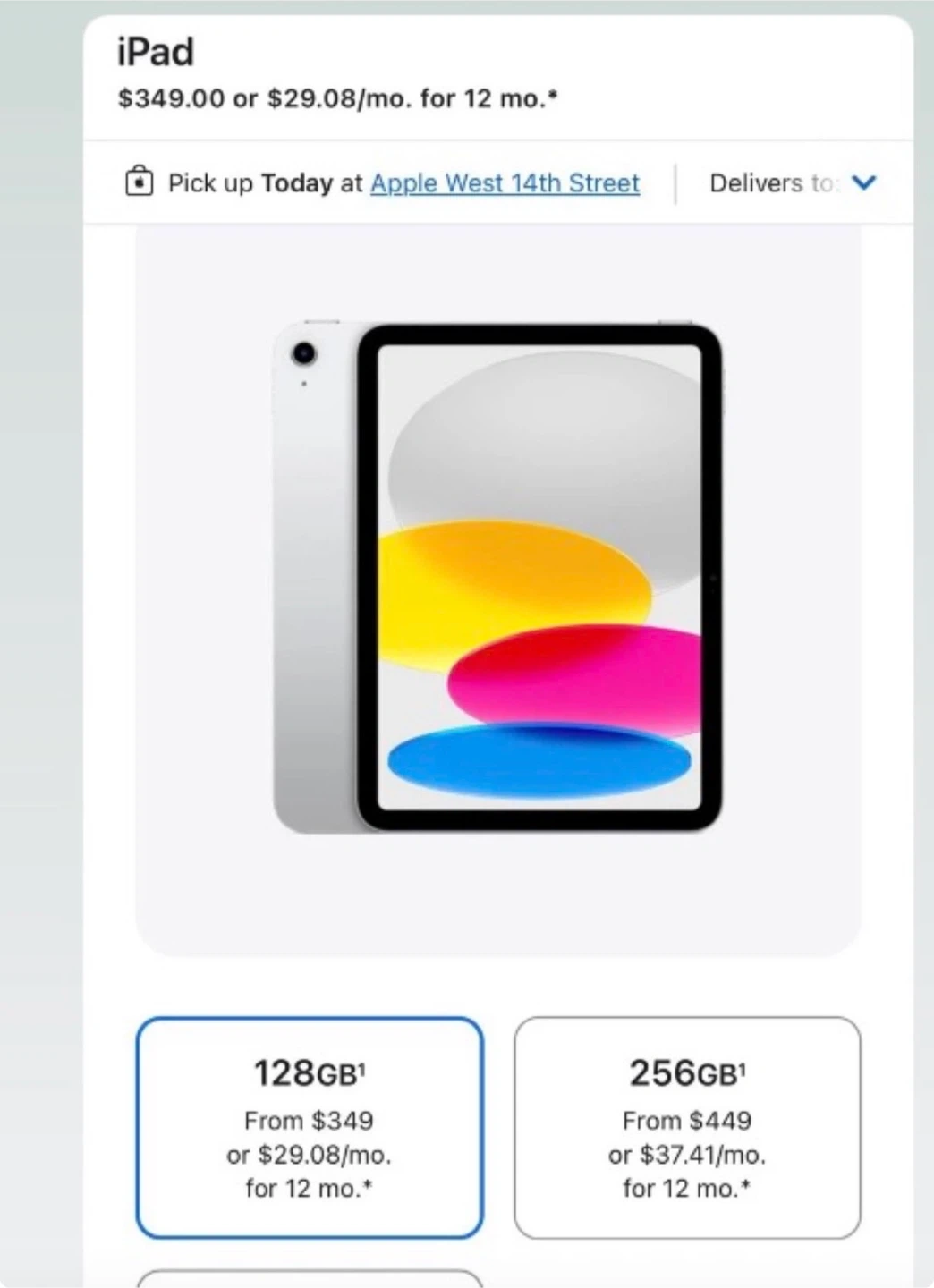Image resolution: width=934 pixels, height=1288 pixels.
Task: Click the $349.00 header price line
Action: coord(337,98)
